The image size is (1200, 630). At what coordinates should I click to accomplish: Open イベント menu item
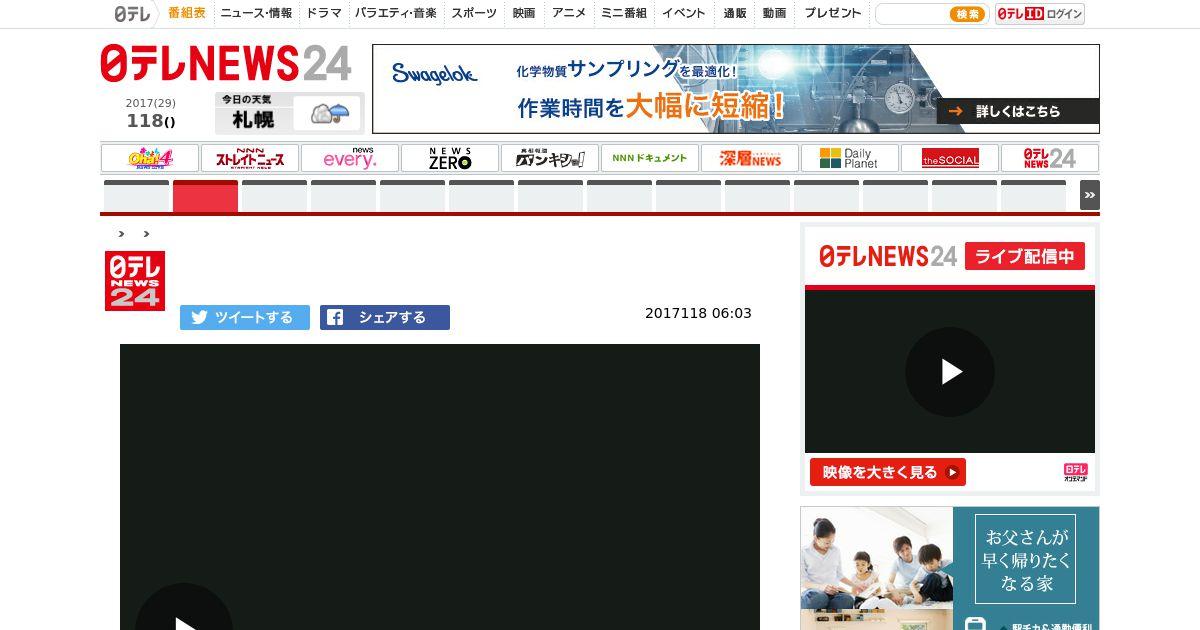tap(684, 13)
